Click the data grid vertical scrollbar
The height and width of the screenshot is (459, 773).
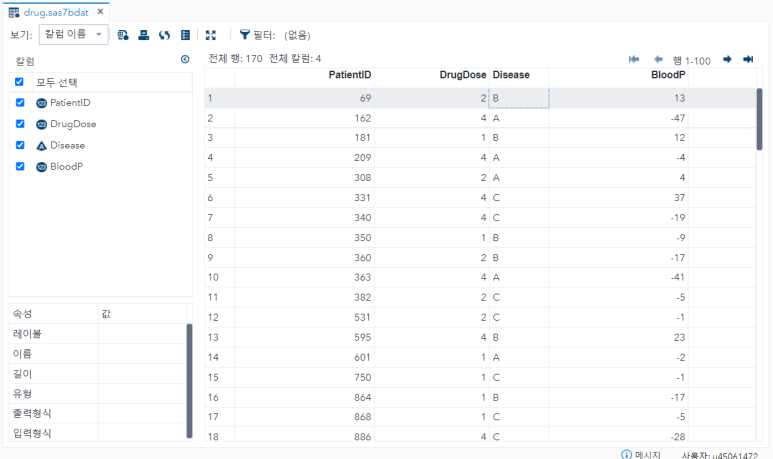coord(760,120)
